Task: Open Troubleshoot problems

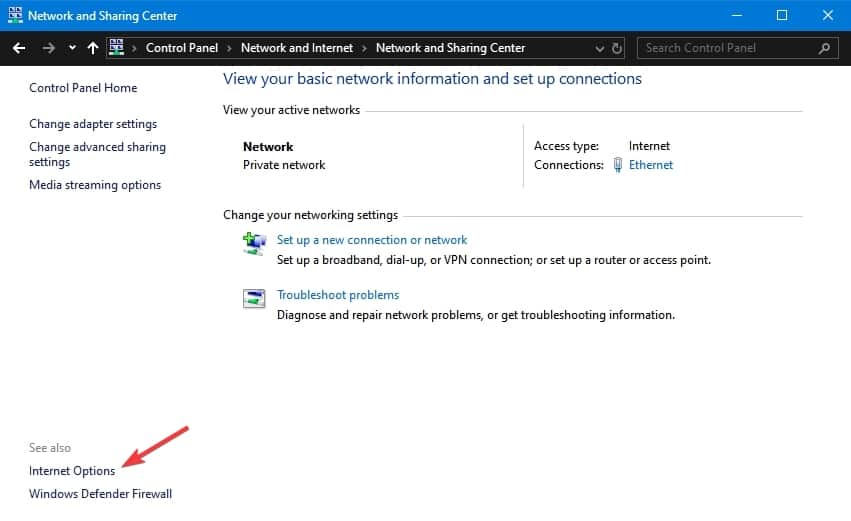Action: [338, 295]
